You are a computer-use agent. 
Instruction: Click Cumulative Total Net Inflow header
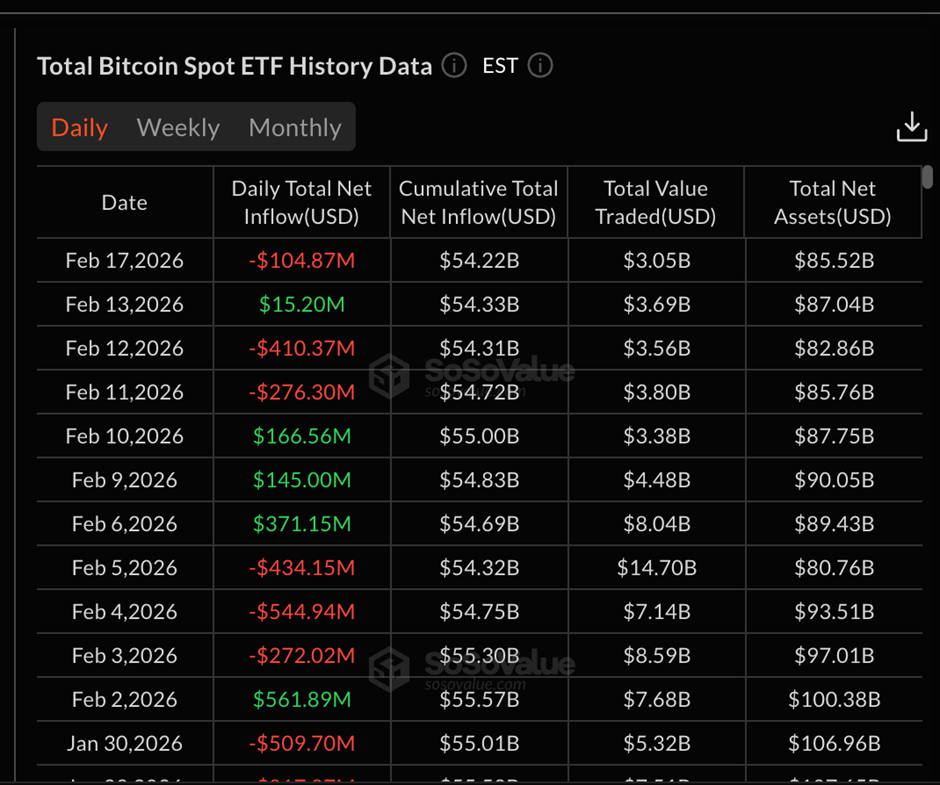point(478,202)
